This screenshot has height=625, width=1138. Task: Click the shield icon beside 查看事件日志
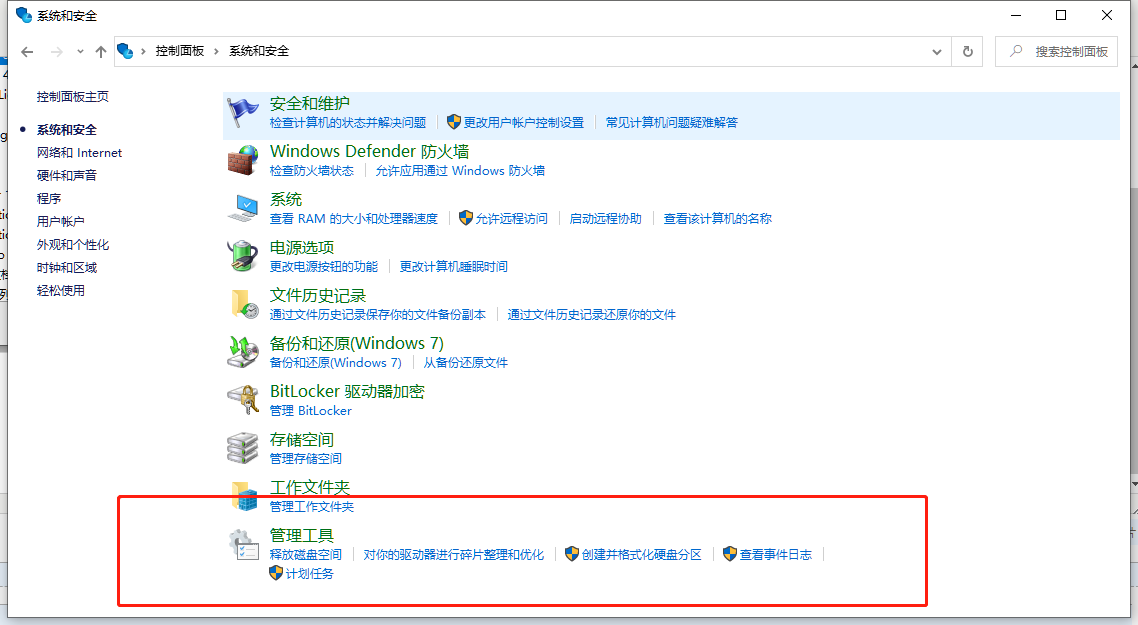point(730,554)
